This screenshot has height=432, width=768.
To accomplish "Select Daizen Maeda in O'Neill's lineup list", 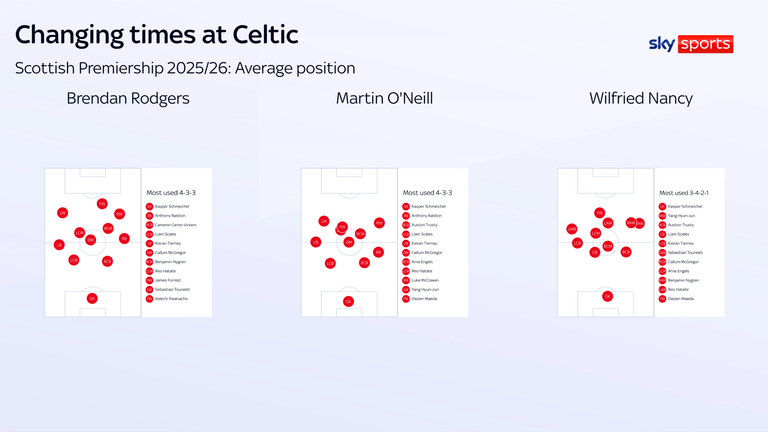I will (x=425, y=299).
